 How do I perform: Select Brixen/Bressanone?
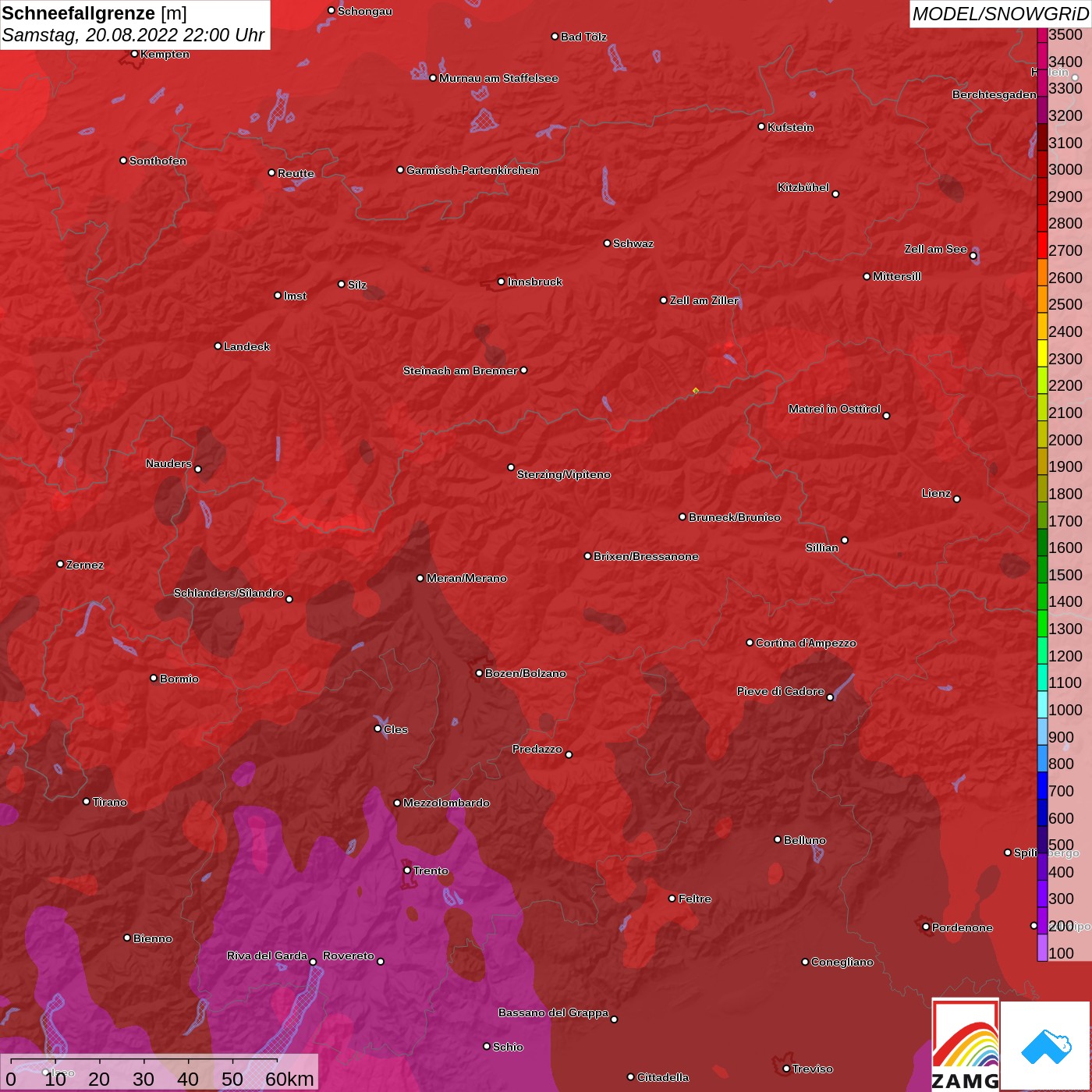[646, 556]
